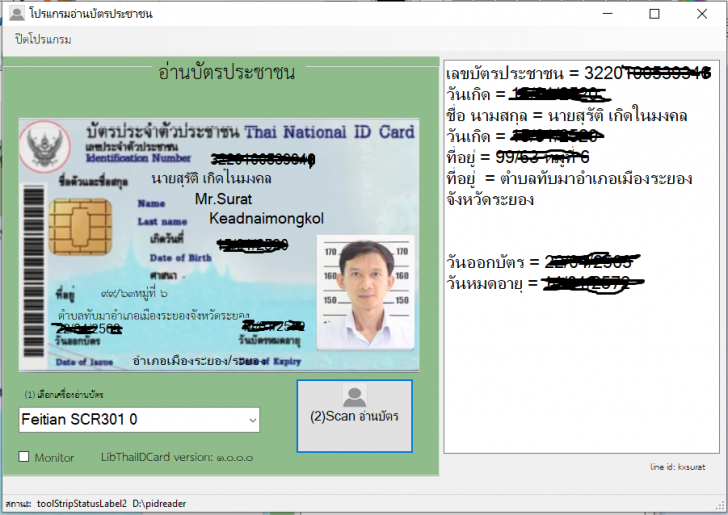
Task: Click the อ่านบัตรประชาชน group title
Action: coord(227,72)
